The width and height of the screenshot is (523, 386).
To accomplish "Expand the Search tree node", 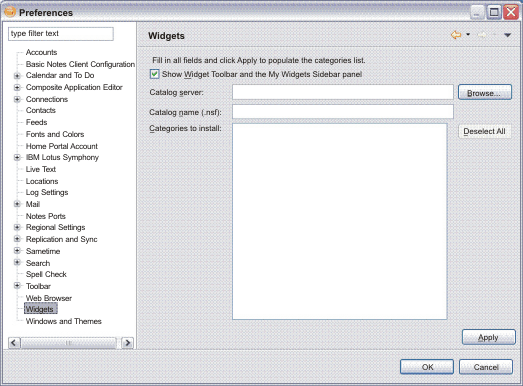I will point(17,263).
